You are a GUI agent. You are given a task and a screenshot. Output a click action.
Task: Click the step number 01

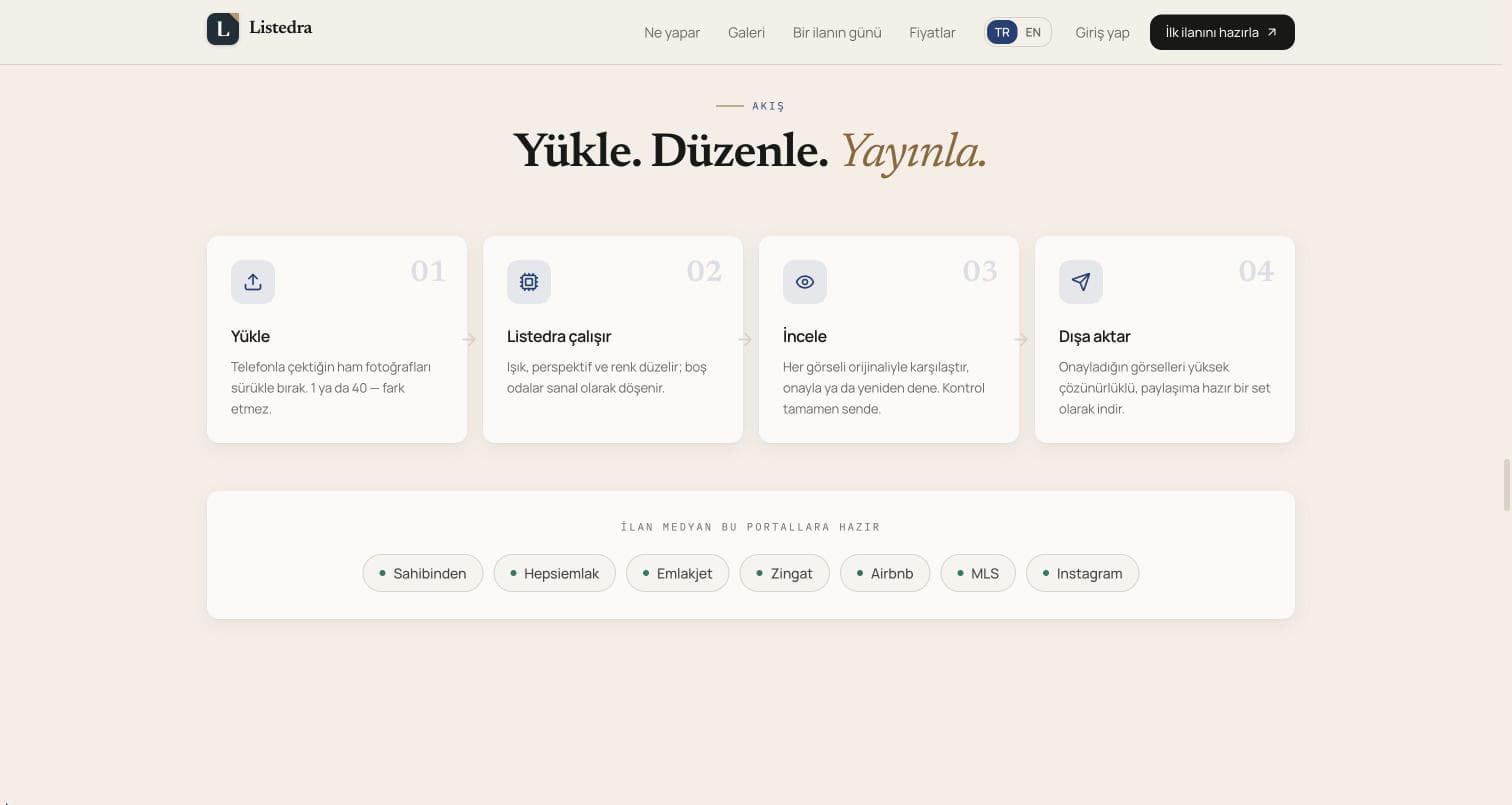(428, 271)
